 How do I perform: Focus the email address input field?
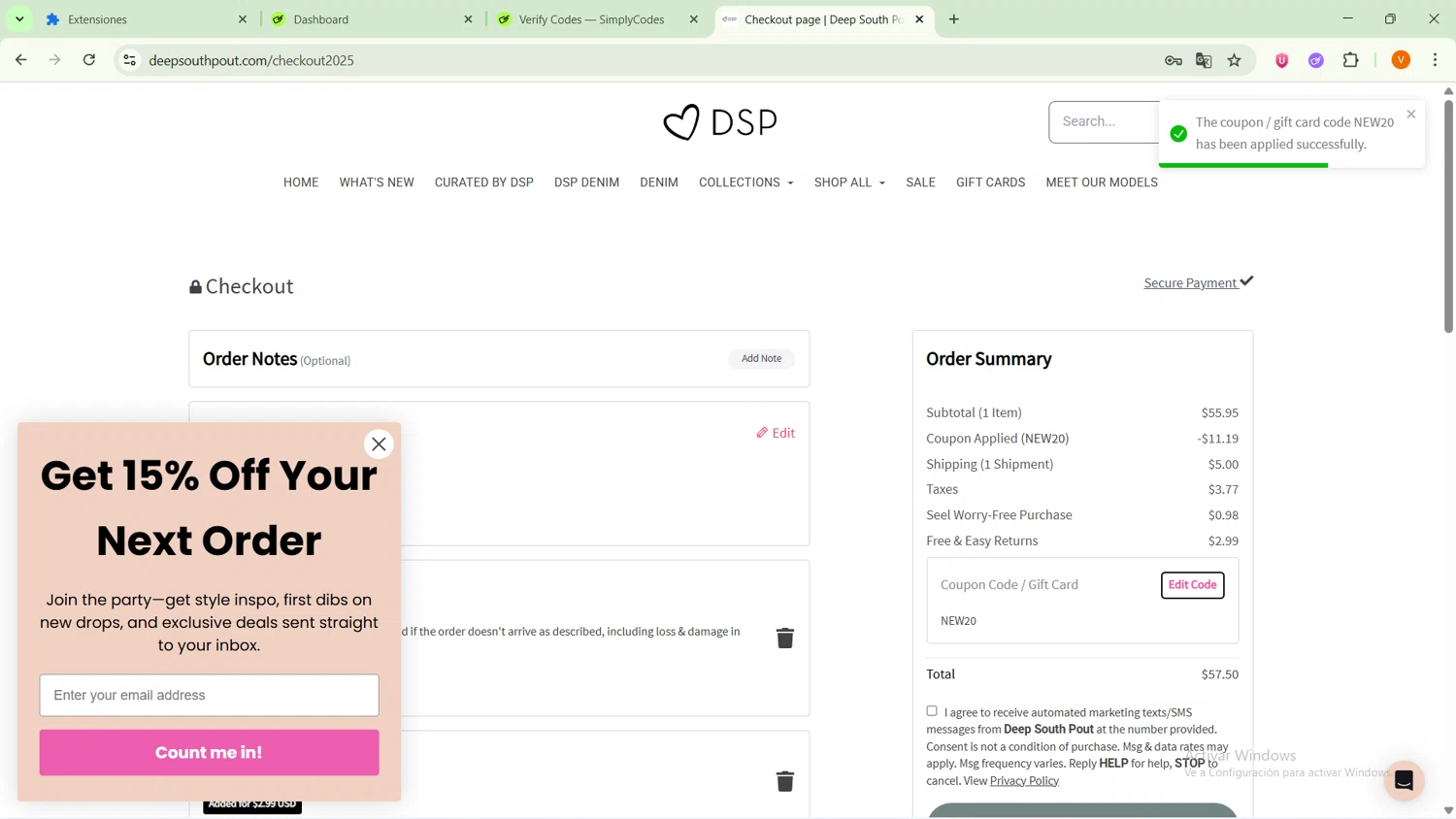pos(209,695)
